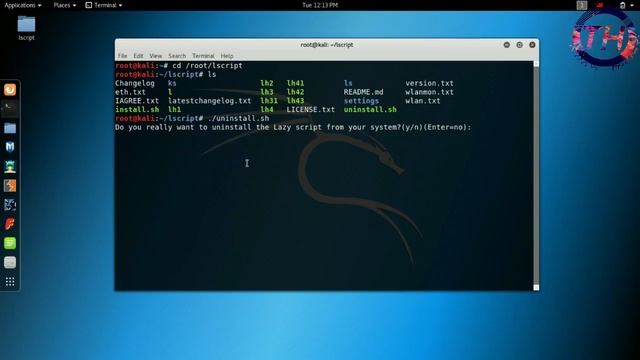Open the Applications menu in top bar
Image resolution: width=640 pixels, height=360 pixels.
click(x=22, y=5)
